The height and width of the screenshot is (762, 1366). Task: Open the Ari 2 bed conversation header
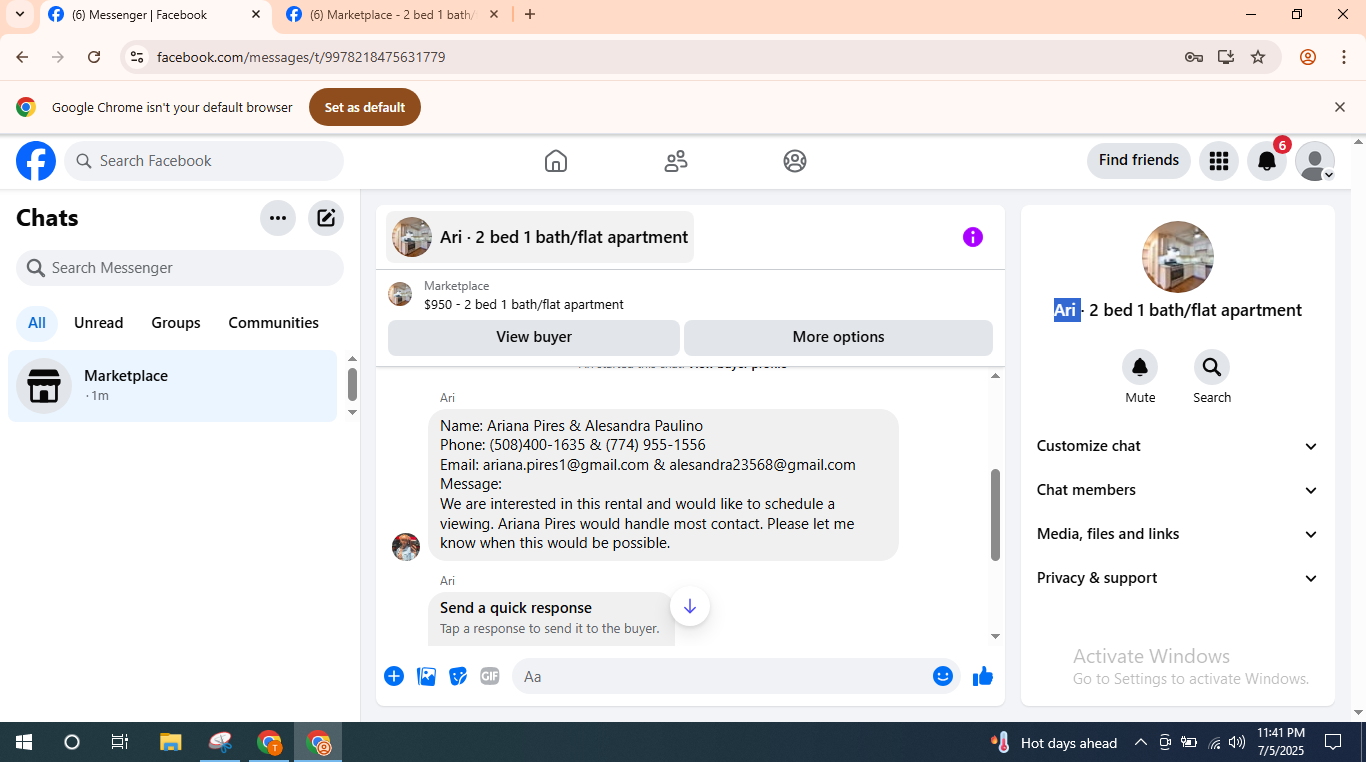(x=540, y=237)
